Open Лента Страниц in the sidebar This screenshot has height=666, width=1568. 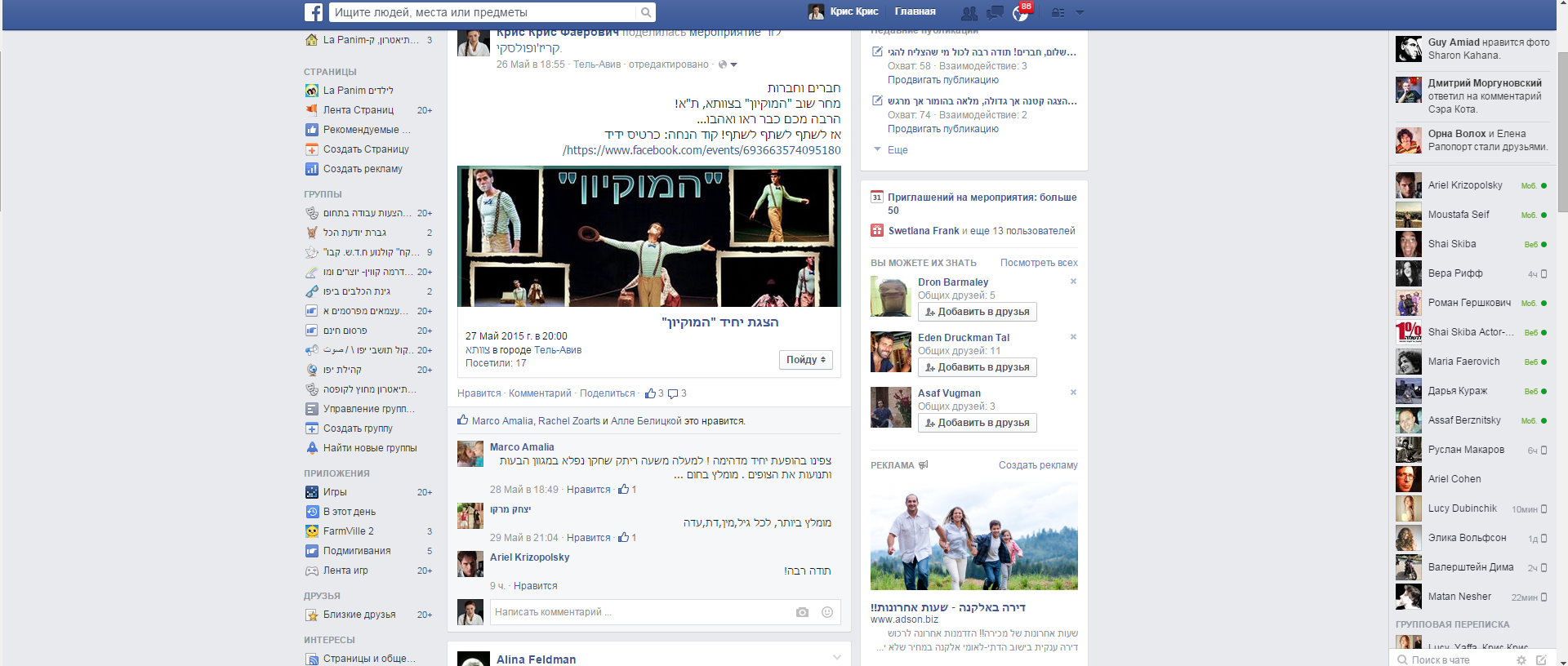(x=369, y=110)
